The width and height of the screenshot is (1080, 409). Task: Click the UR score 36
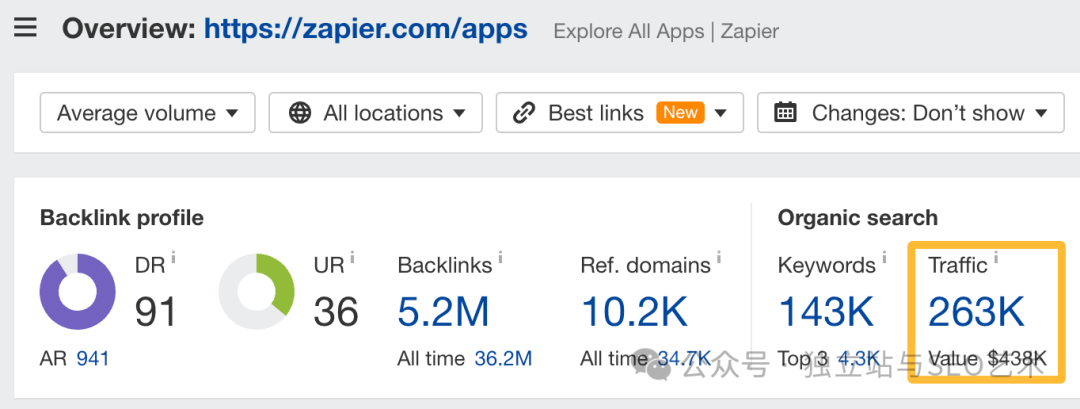tap(336, 312)
